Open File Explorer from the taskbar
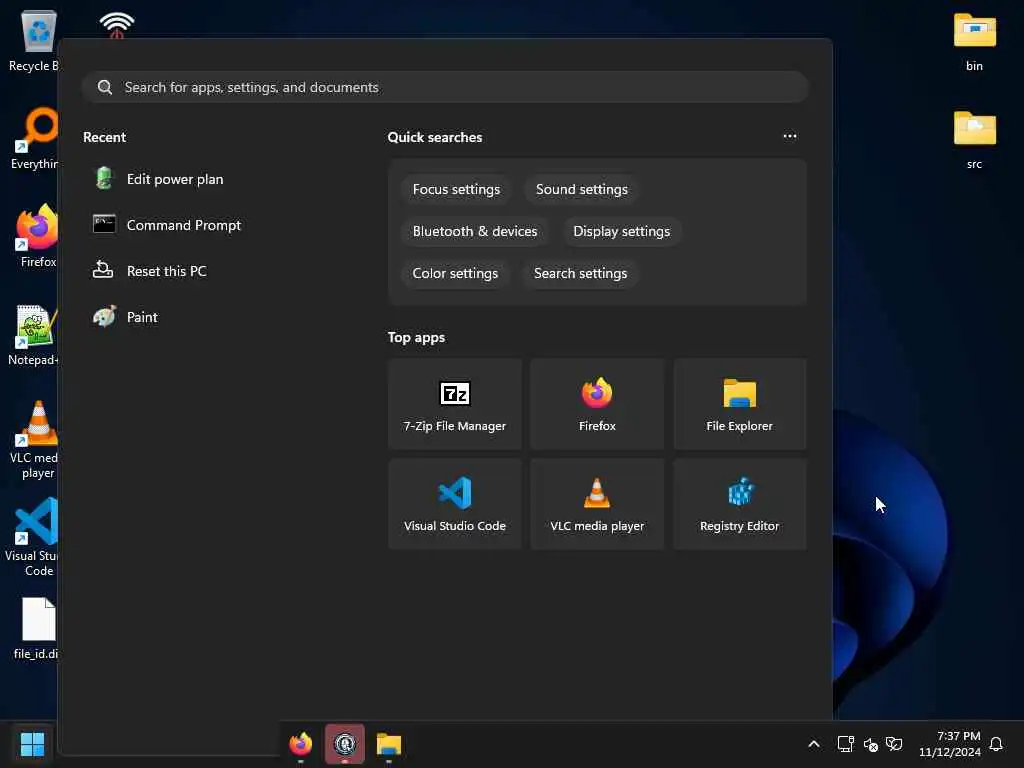Screen dimensions: 1024x768 tap(389, 744)
